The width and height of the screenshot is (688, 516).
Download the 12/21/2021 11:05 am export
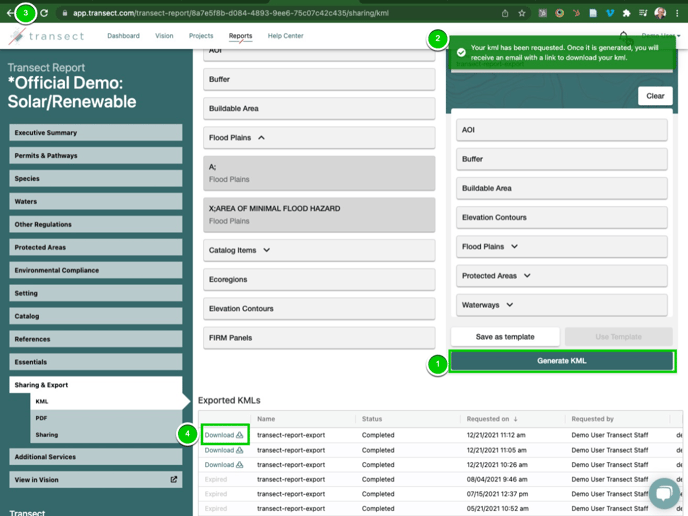[x=224, y=450]
